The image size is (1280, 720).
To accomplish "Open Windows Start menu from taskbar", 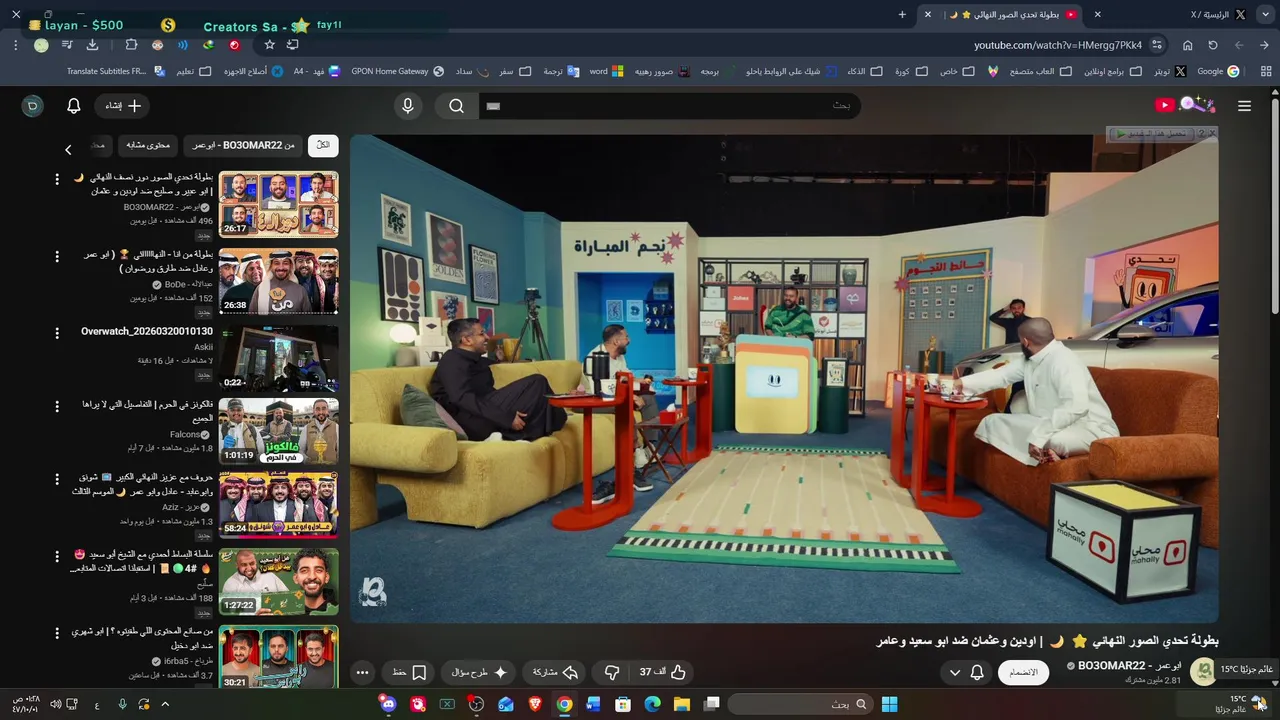I will tap(889, 704).
